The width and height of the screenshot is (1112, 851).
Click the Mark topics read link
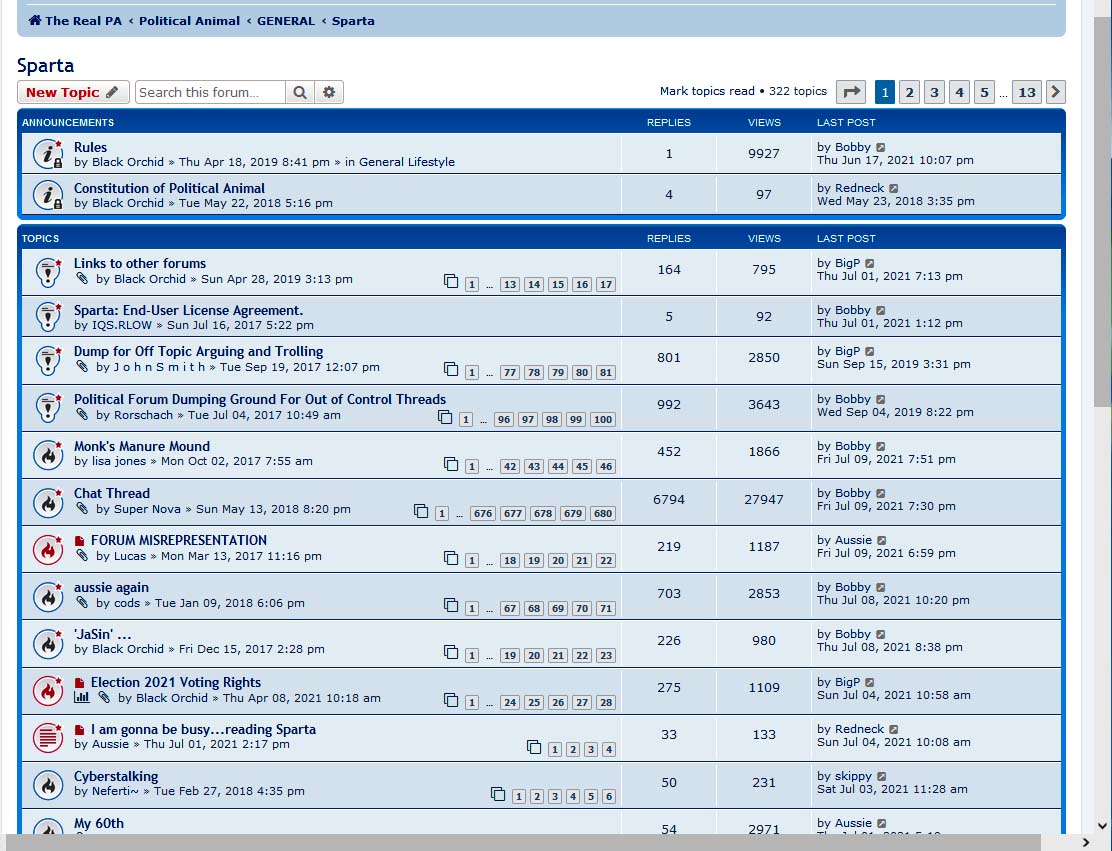707,91
